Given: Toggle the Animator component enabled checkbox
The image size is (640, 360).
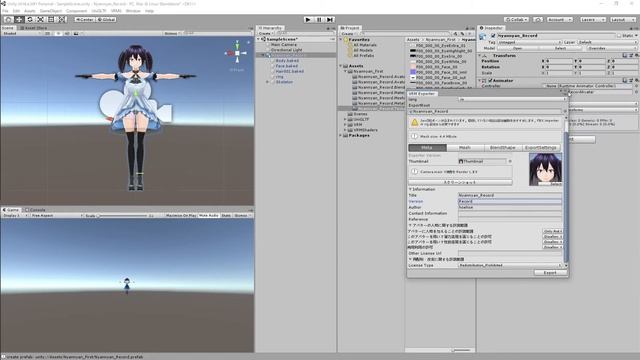Looking at the screenshot, I should click(490, 81).
